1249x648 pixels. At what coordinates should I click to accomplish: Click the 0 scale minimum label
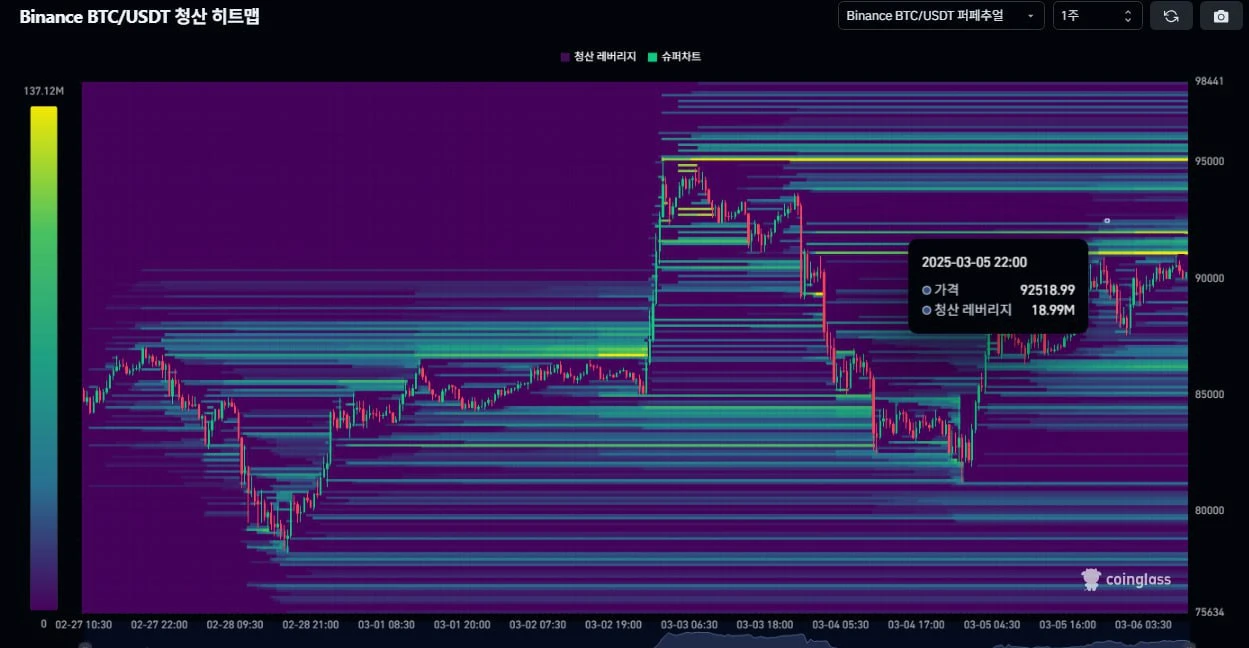click(x=43, y=623)
